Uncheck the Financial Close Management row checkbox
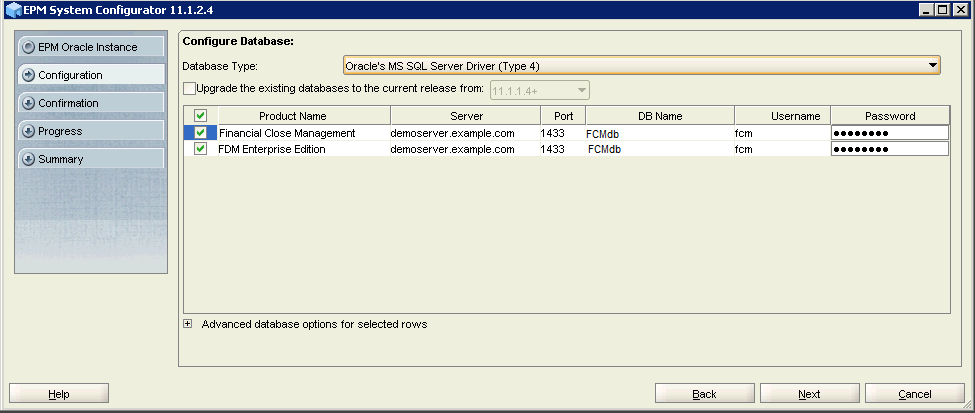Image resolution: width=975 pixels, height=413 pixels. coord(200,133)
